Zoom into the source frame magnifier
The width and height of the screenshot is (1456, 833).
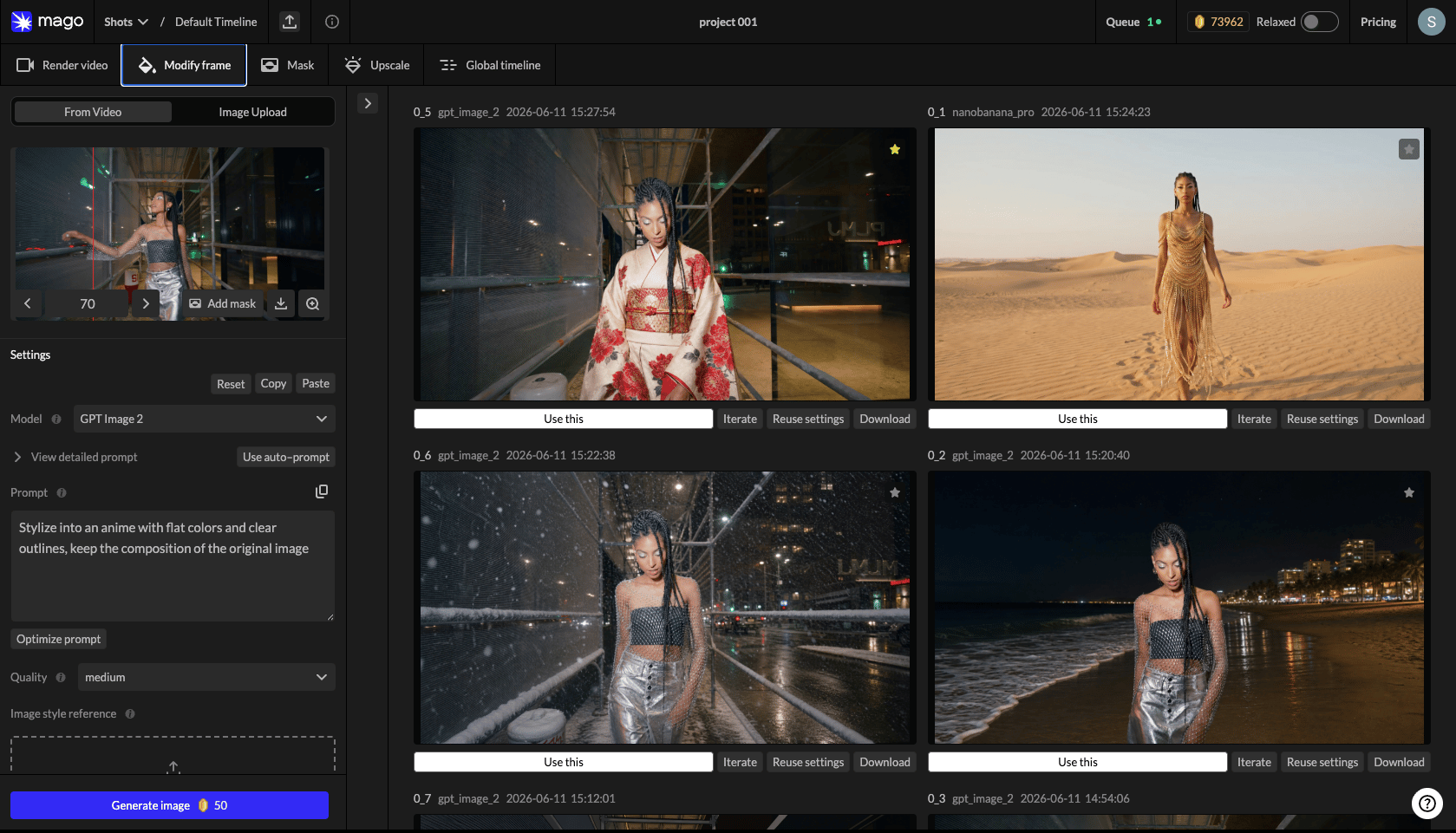click(313, 303)
